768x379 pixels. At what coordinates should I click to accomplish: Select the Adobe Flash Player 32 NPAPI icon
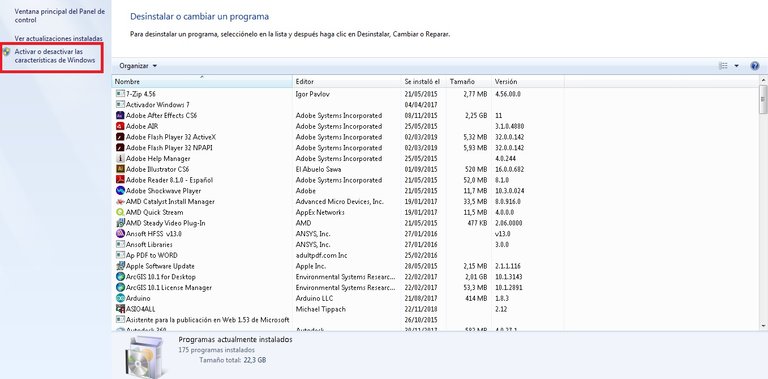pyautogui.click(x=120, y=147)
